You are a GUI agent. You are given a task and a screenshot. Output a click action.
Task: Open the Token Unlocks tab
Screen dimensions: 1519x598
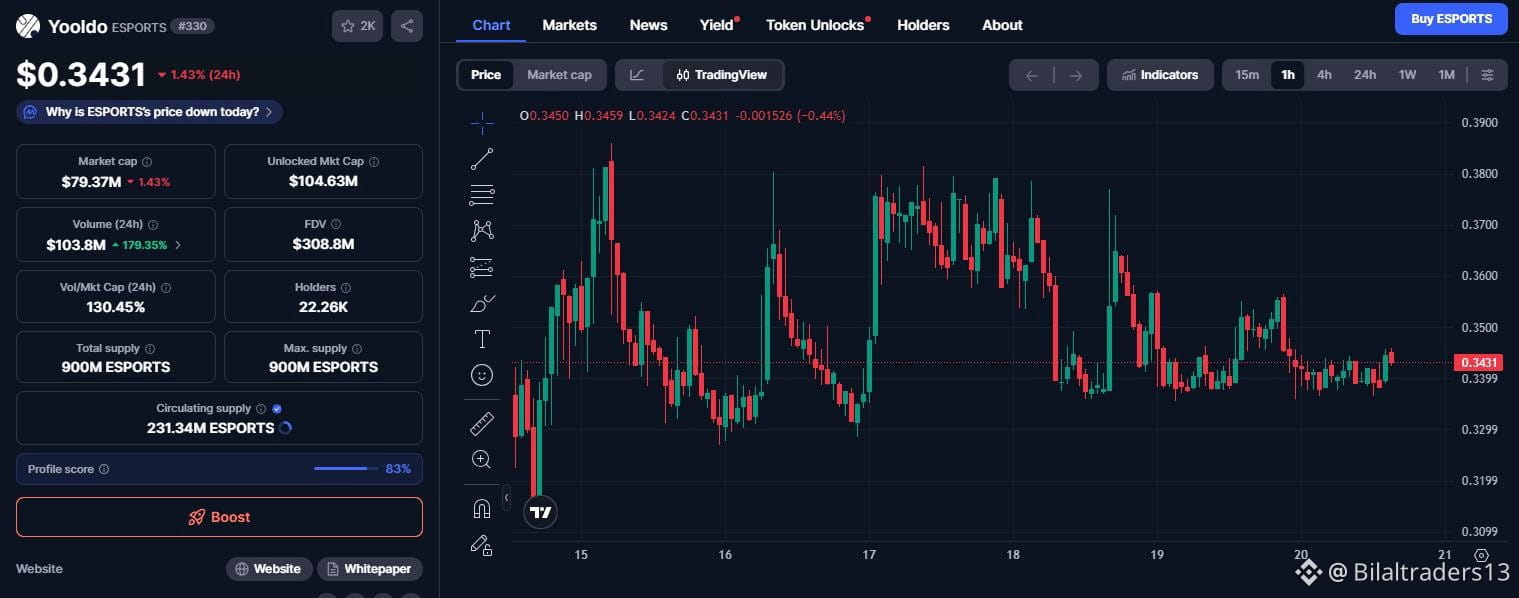click(816, 25)
